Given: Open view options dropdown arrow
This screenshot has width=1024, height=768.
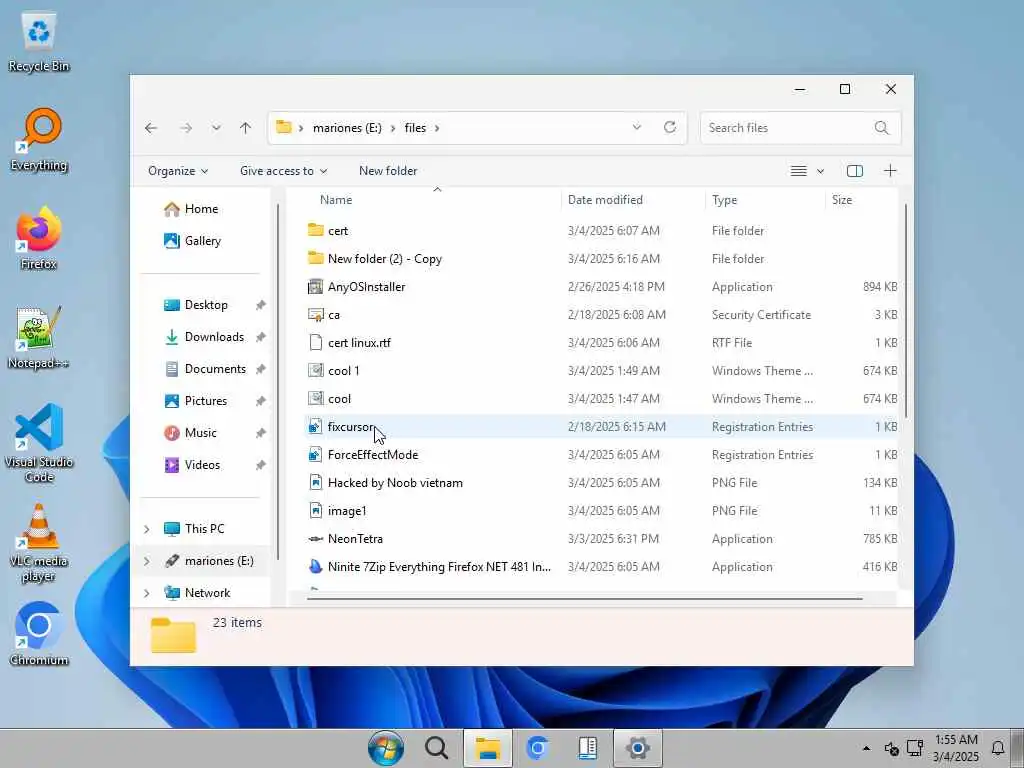Looking at the screenshot, I should [x=820, y=171].
